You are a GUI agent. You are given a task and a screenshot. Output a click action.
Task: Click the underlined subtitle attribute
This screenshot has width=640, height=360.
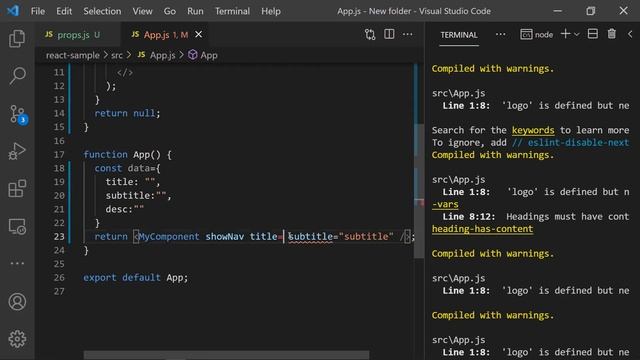tap(311, 237)
